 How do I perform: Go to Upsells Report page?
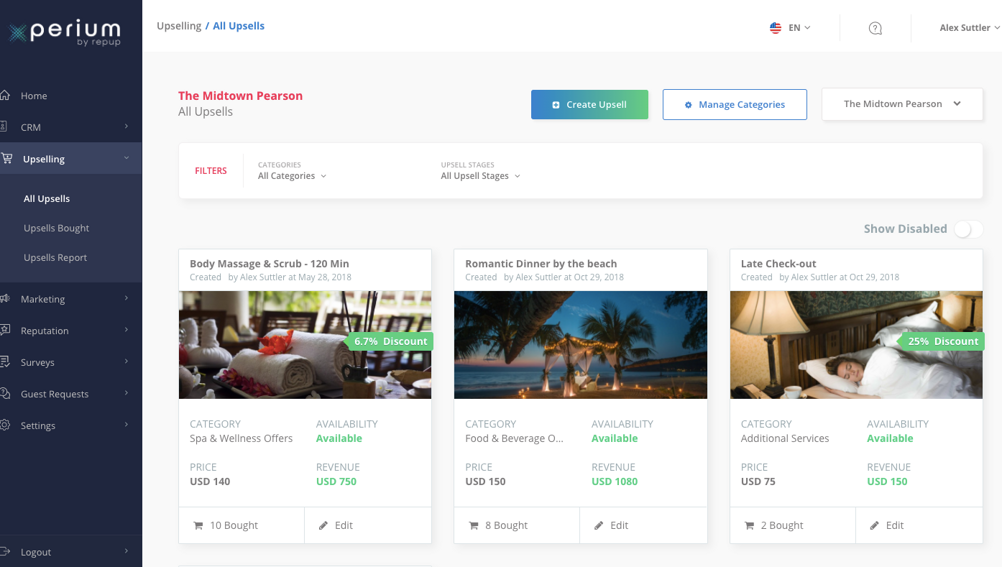(x=55, y=257)
